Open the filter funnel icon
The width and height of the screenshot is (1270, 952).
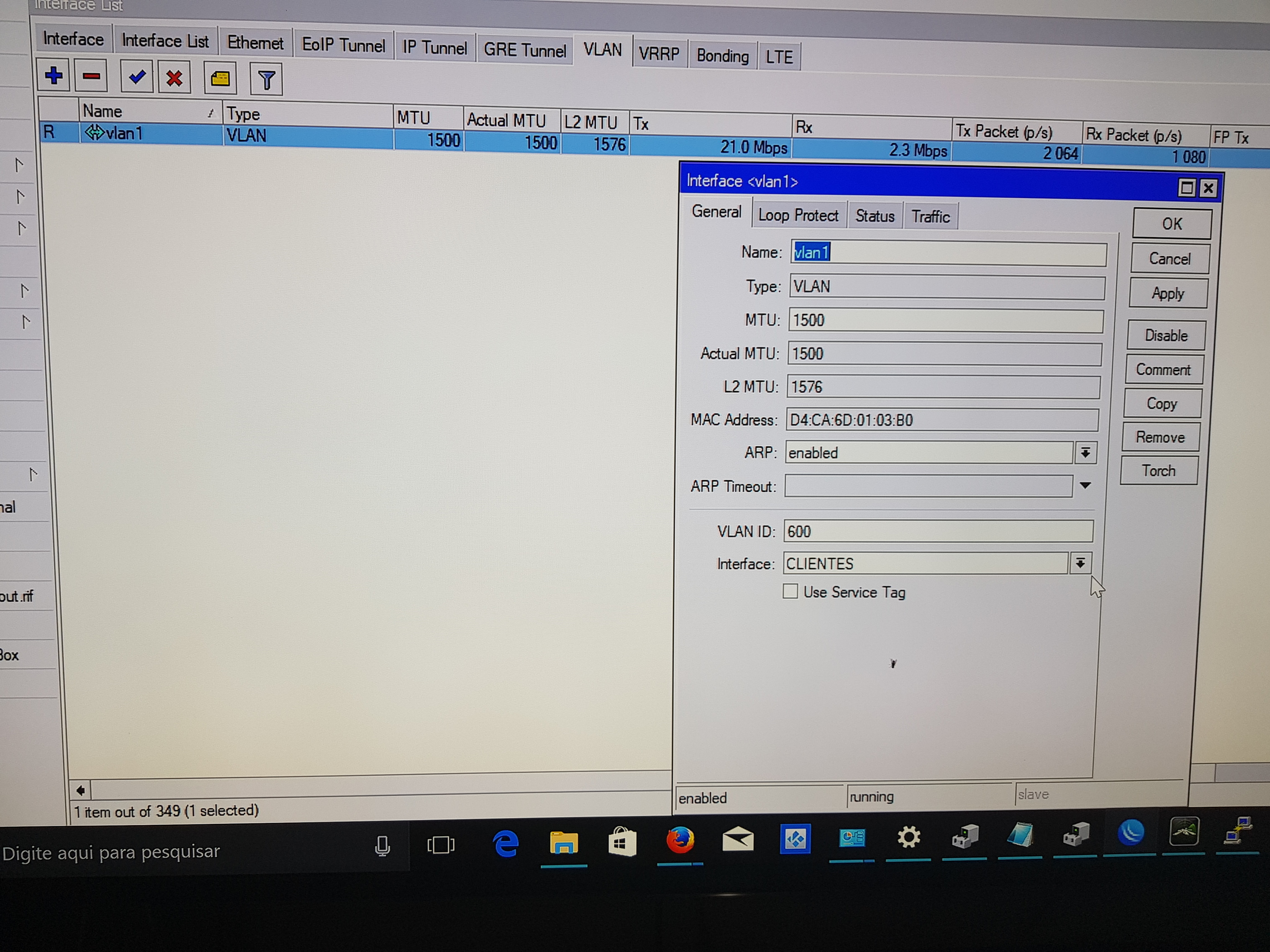tap(266, 80)
